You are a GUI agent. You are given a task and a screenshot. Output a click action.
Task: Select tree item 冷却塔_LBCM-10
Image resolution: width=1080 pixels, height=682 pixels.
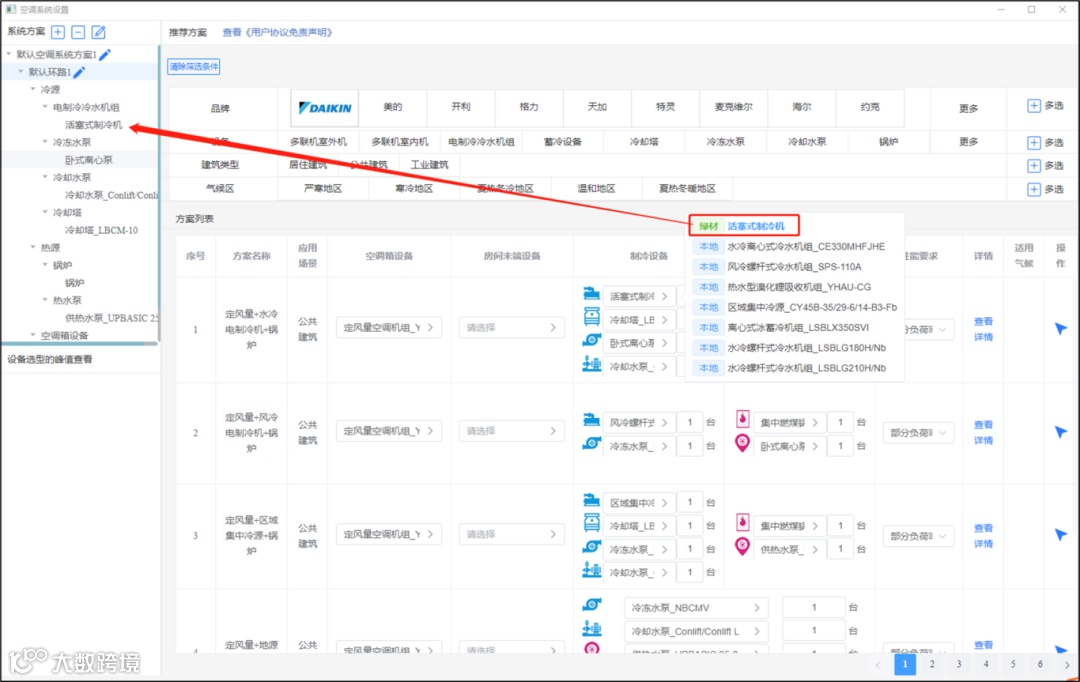point(101,230)
